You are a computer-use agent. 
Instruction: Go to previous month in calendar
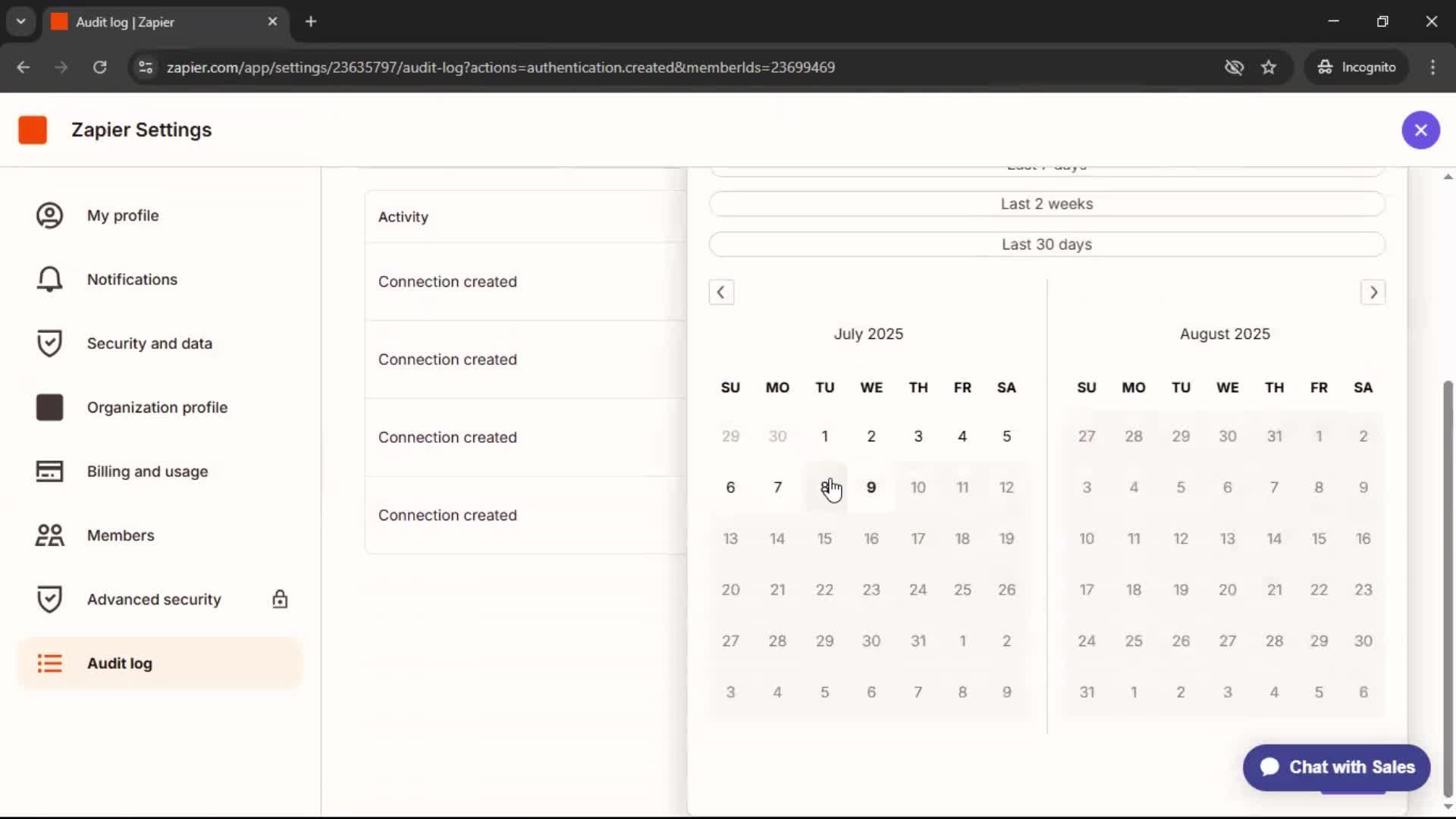click(x=721, y=292)
